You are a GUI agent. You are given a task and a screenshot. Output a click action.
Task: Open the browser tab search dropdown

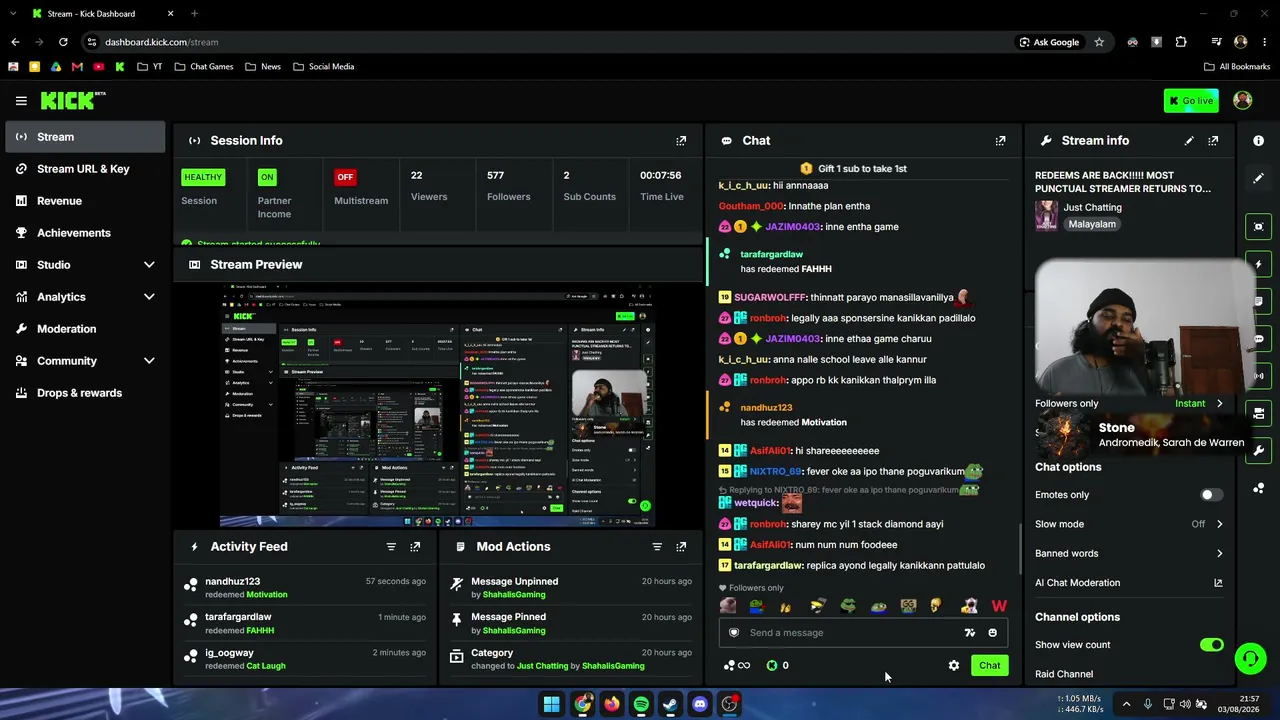(x=13, y=14)
